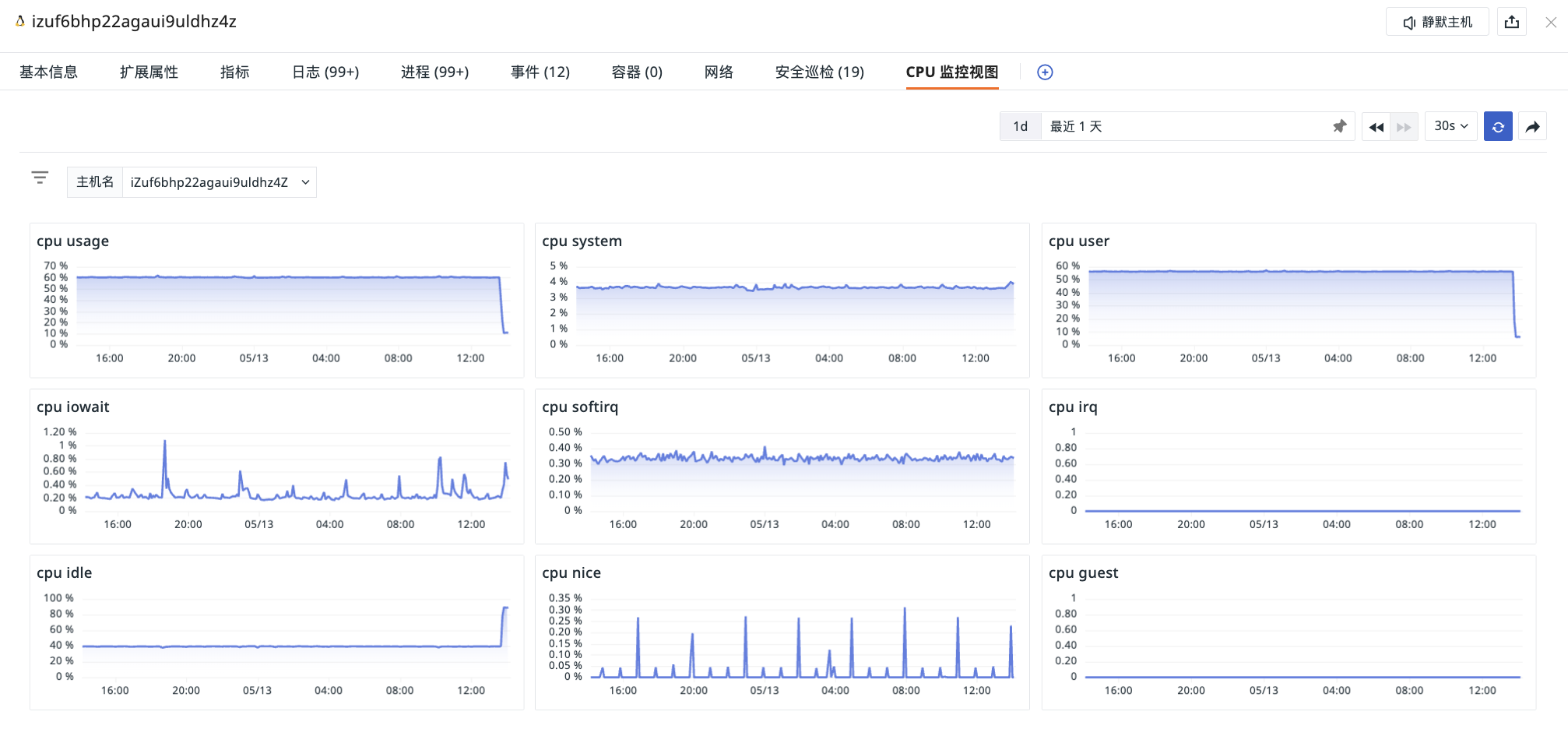Click the sharp drop in cpu usage chart
Screen dimensions: 1568x743
[502, 305]
